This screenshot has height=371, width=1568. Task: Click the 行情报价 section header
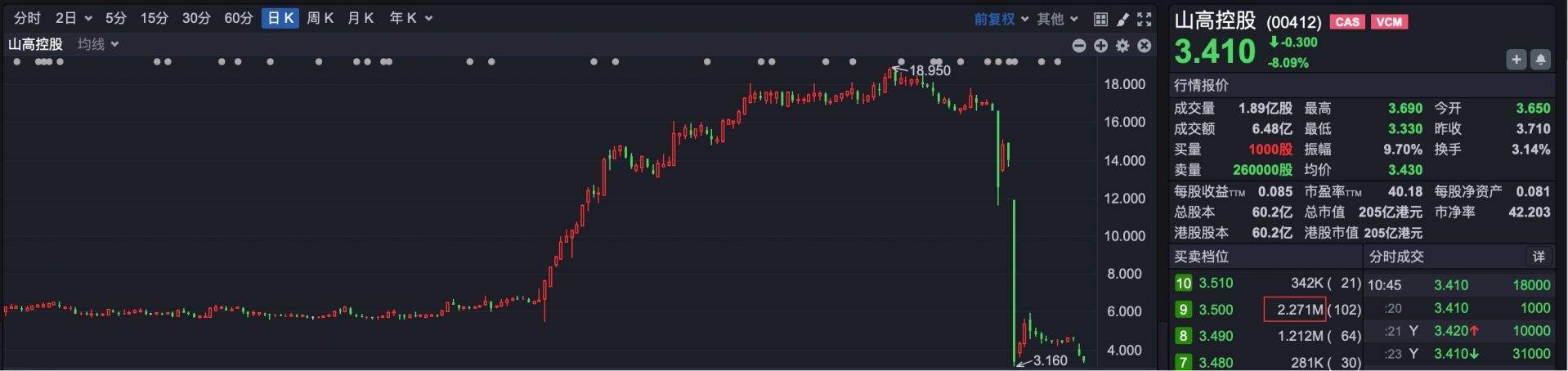pyautogui.click(x=1201, y=85)
